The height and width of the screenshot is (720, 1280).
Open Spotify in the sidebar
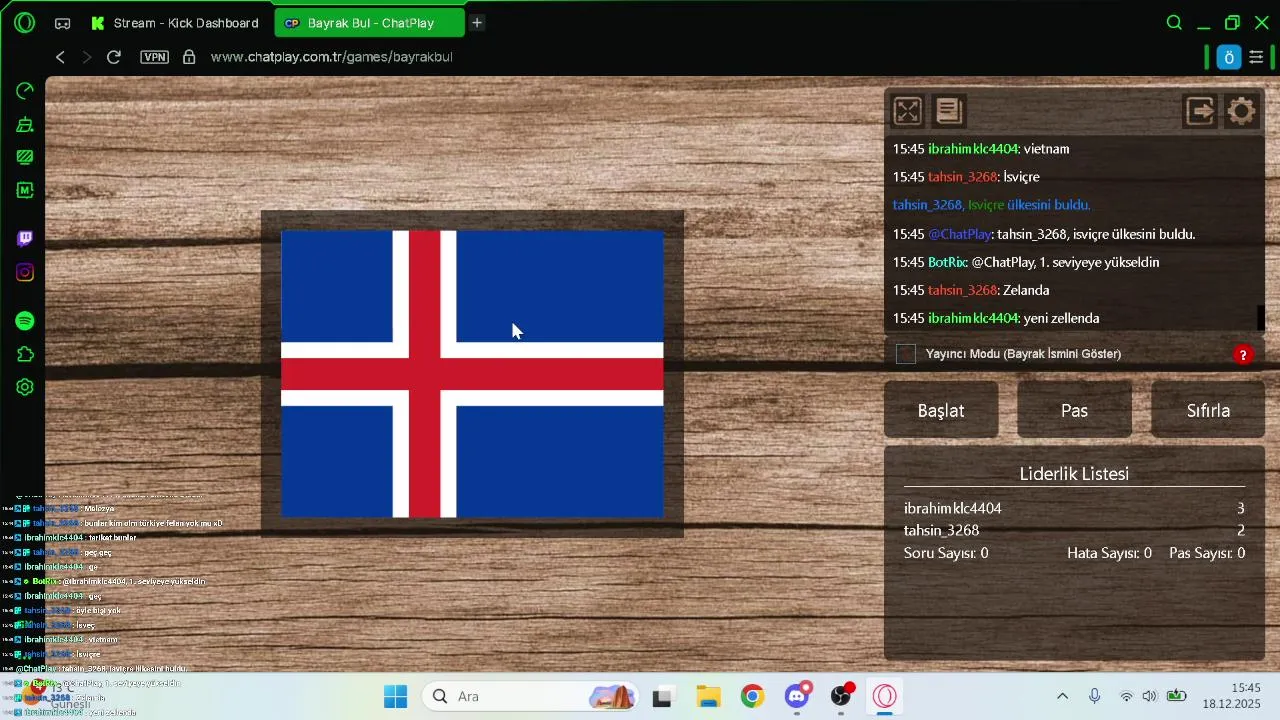pos(25,321)
